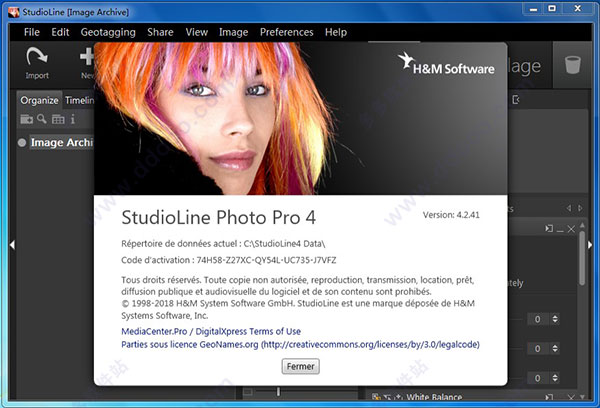Click the thumbnail zoom slider handle
This screenshot has width=600, height=408.
click(278, 392)
